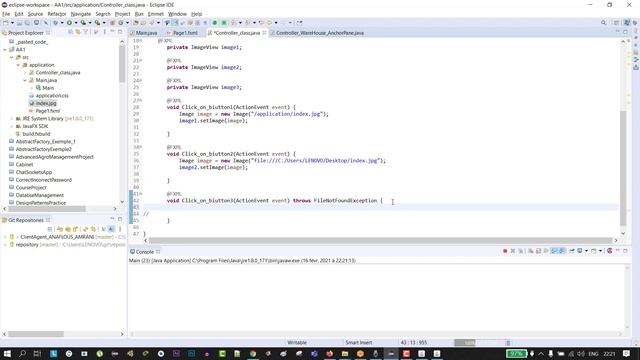The width and height of the screenshot is (640, 360).
Task: Open the File menu
Action: coord(6,14)
